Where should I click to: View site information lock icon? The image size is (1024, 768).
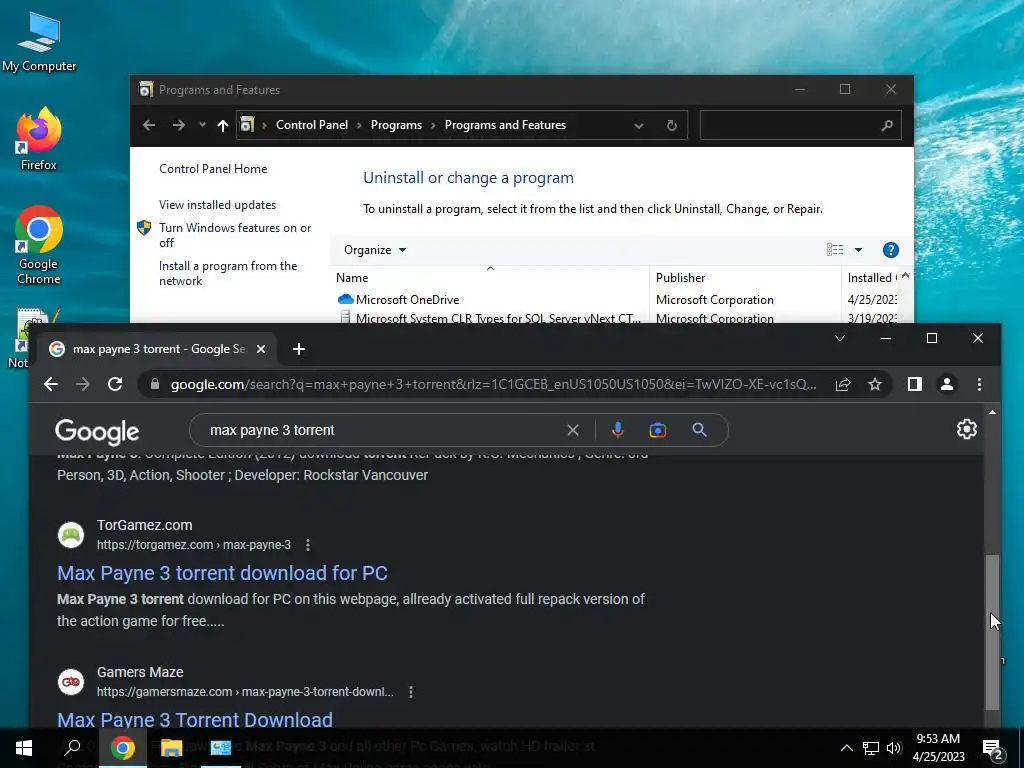point(155,384)
